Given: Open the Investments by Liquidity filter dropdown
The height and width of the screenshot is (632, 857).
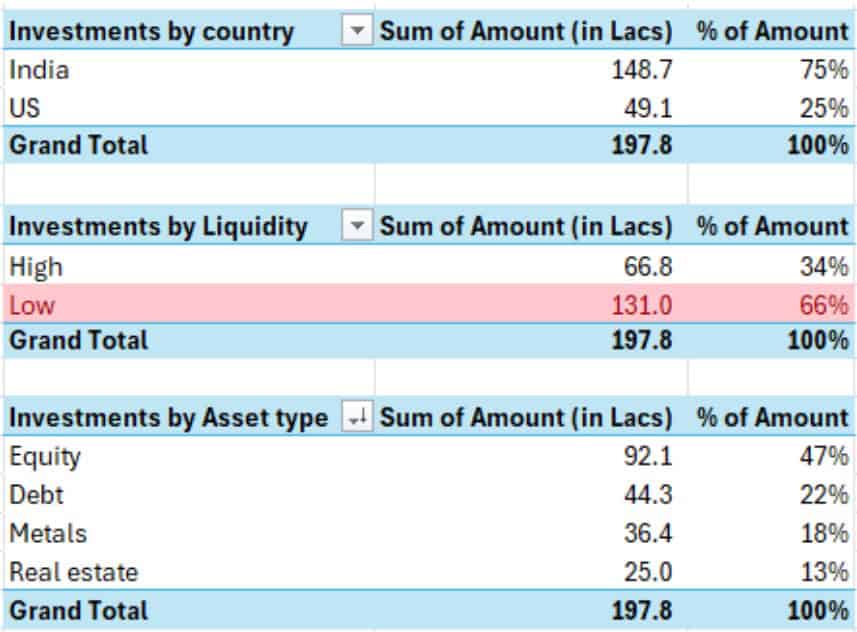Looking at the screenshot, I should [356, 227].
